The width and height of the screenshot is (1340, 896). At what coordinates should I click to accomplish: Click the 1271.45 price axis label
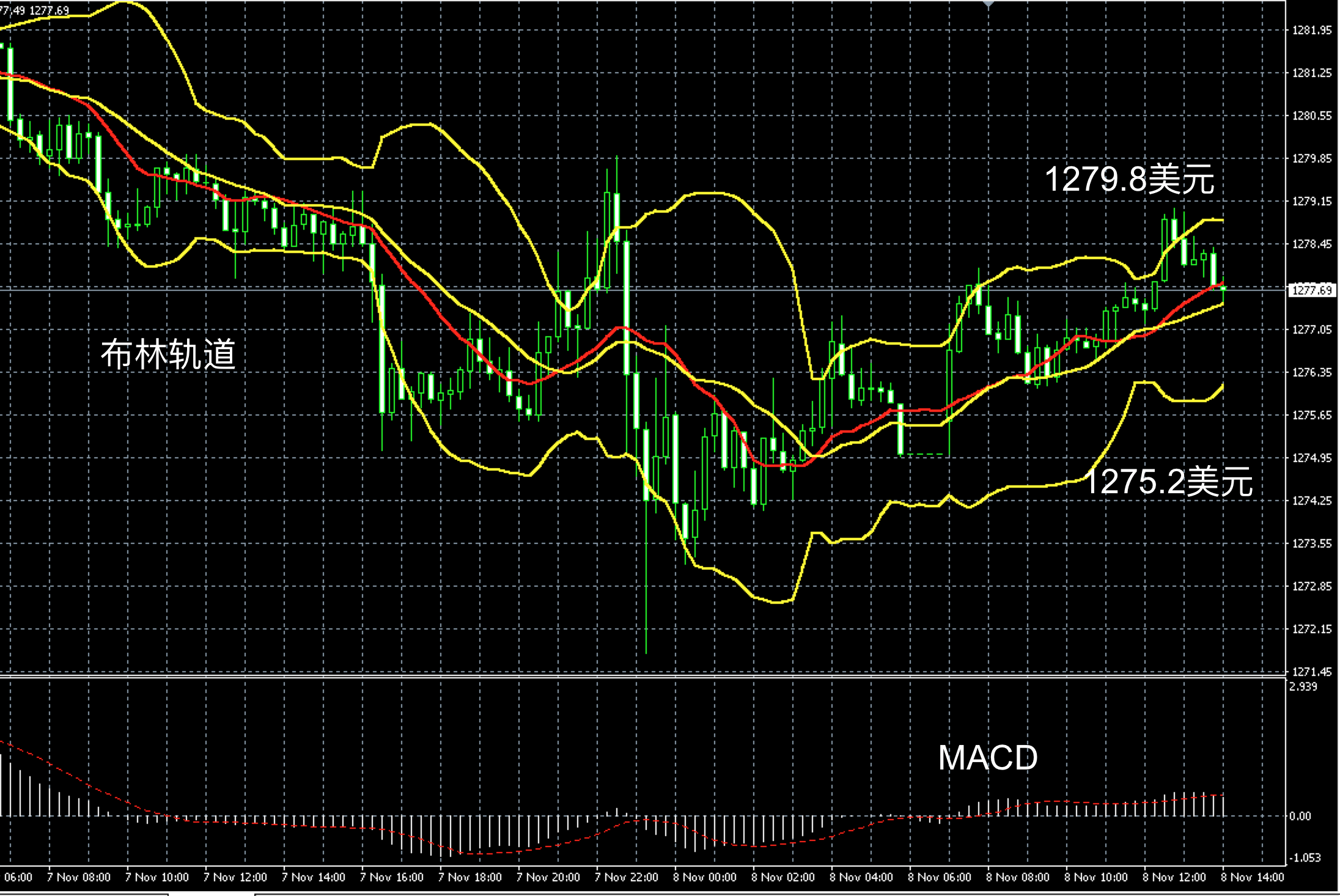[1312, 671]
